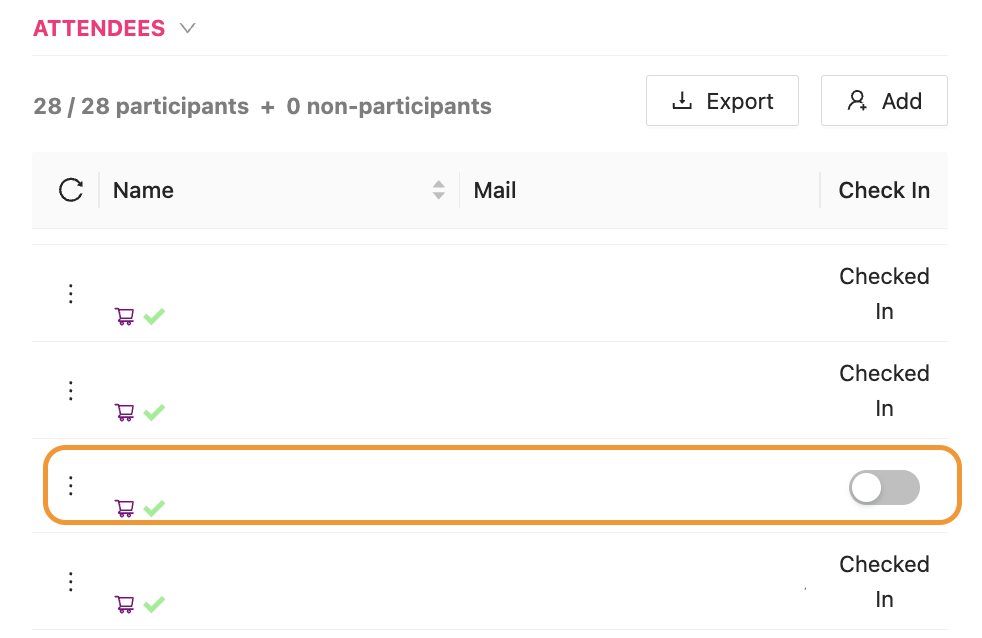Image resolution: width=982 pixels, height=638 pixels.
Task: Sort attendees using the Name sort arrows
Action: point(438,190)
